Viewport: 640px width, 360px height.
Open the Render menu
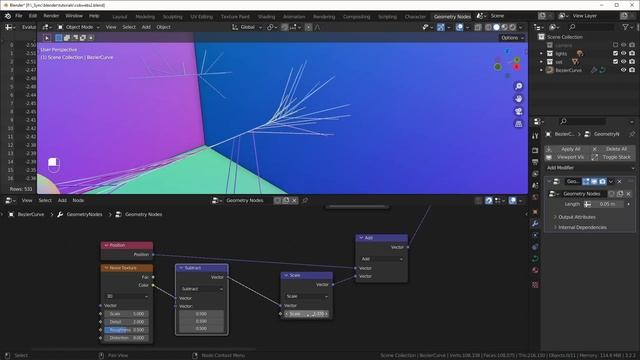(51, 16)
